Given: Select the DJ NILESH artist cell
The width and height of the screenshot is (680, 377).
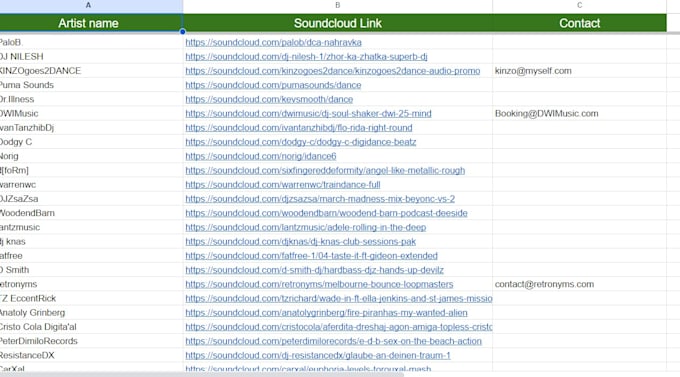Looking at the screenshot, I should [91, 56].
